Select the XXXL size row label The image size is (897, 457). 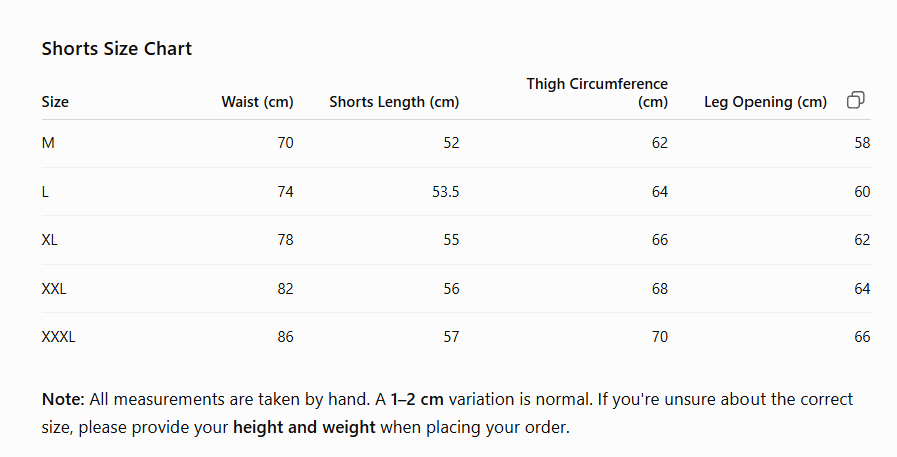[x=58, y=337]
